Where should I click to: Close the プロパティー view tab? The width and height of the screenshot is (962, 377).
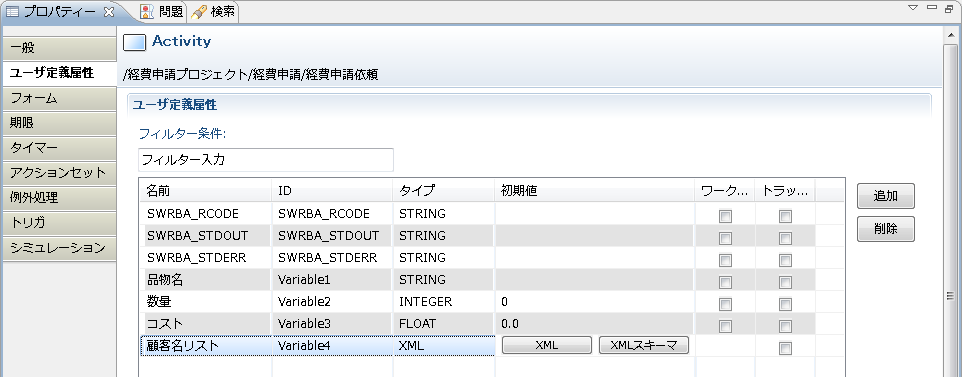click(x=109, y=12)
